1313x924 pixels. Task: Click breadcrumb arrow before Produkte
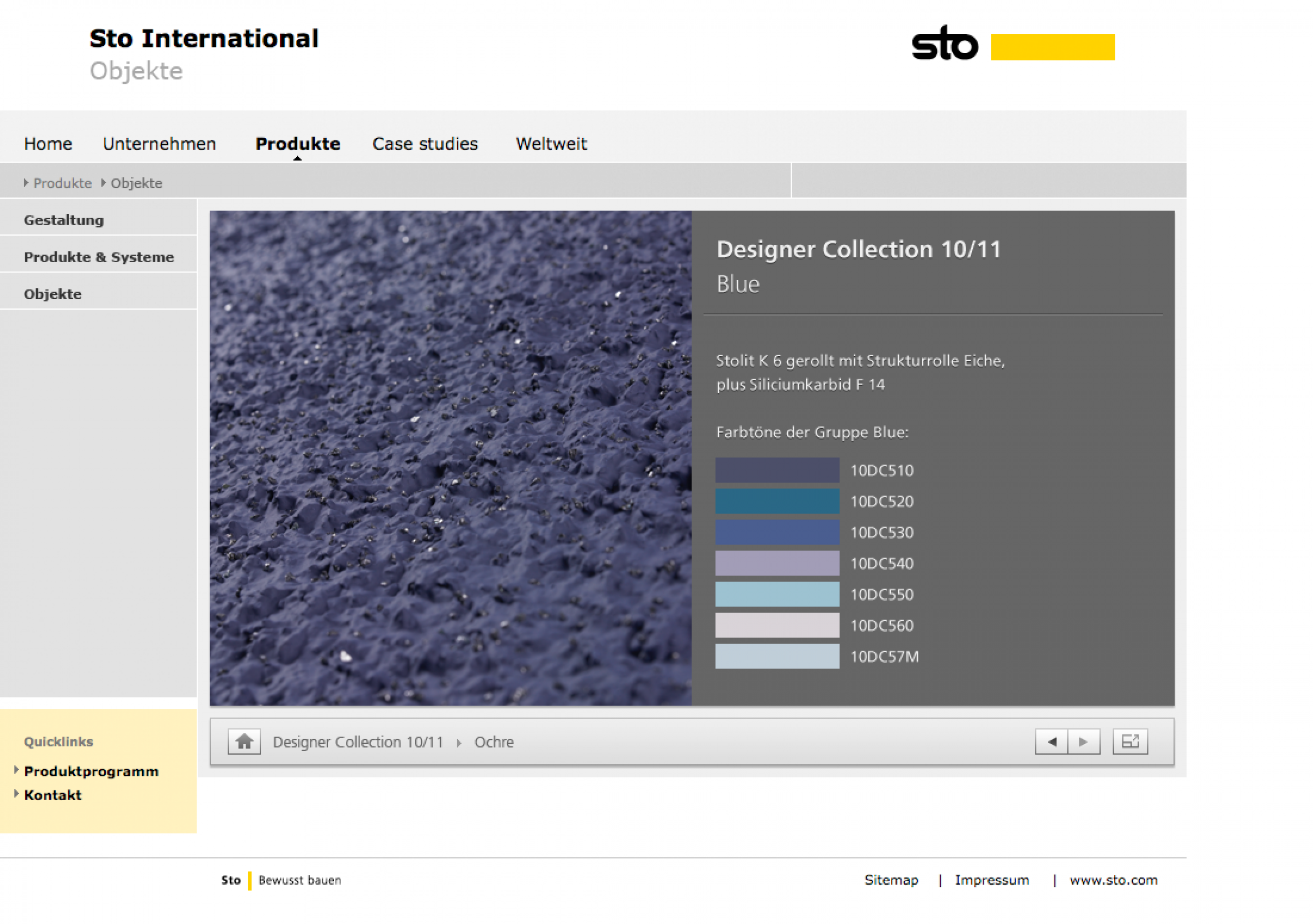pos(26,183)
